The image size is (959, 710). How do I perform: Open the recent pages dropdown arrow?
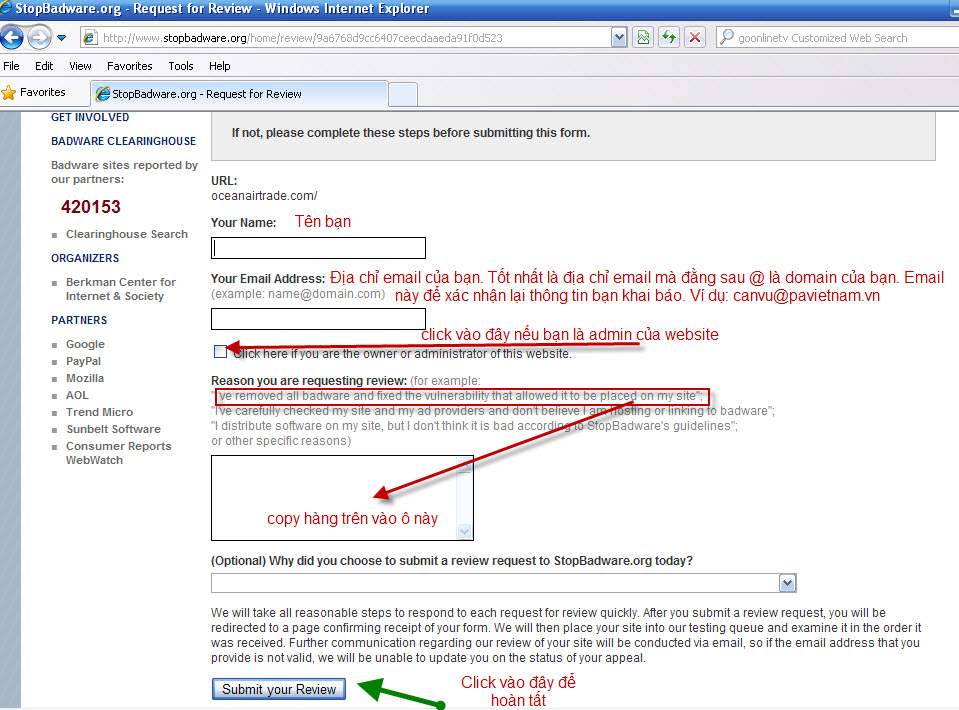(61, 38)
